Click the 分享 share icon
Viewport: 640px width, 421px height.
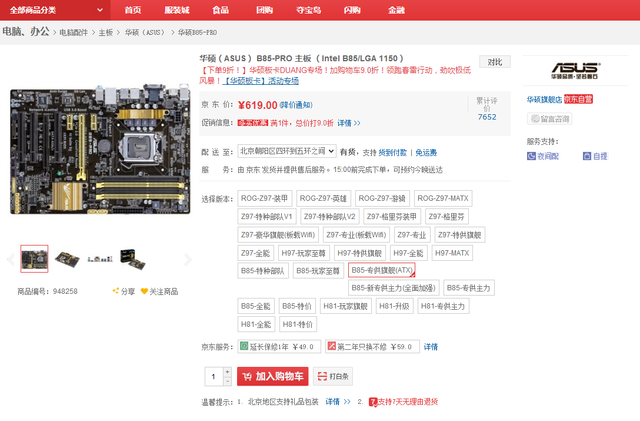tap(116, 291)
